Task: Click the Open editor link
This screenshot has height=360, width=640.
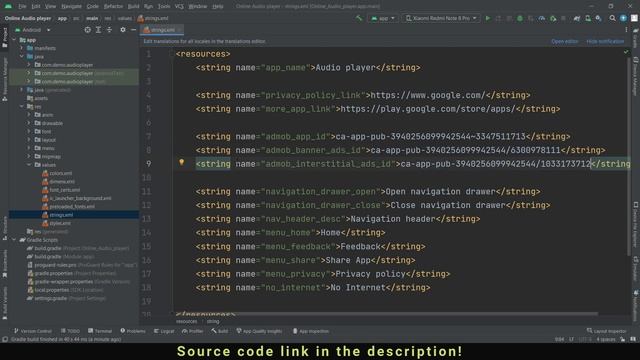Action: 564,41
